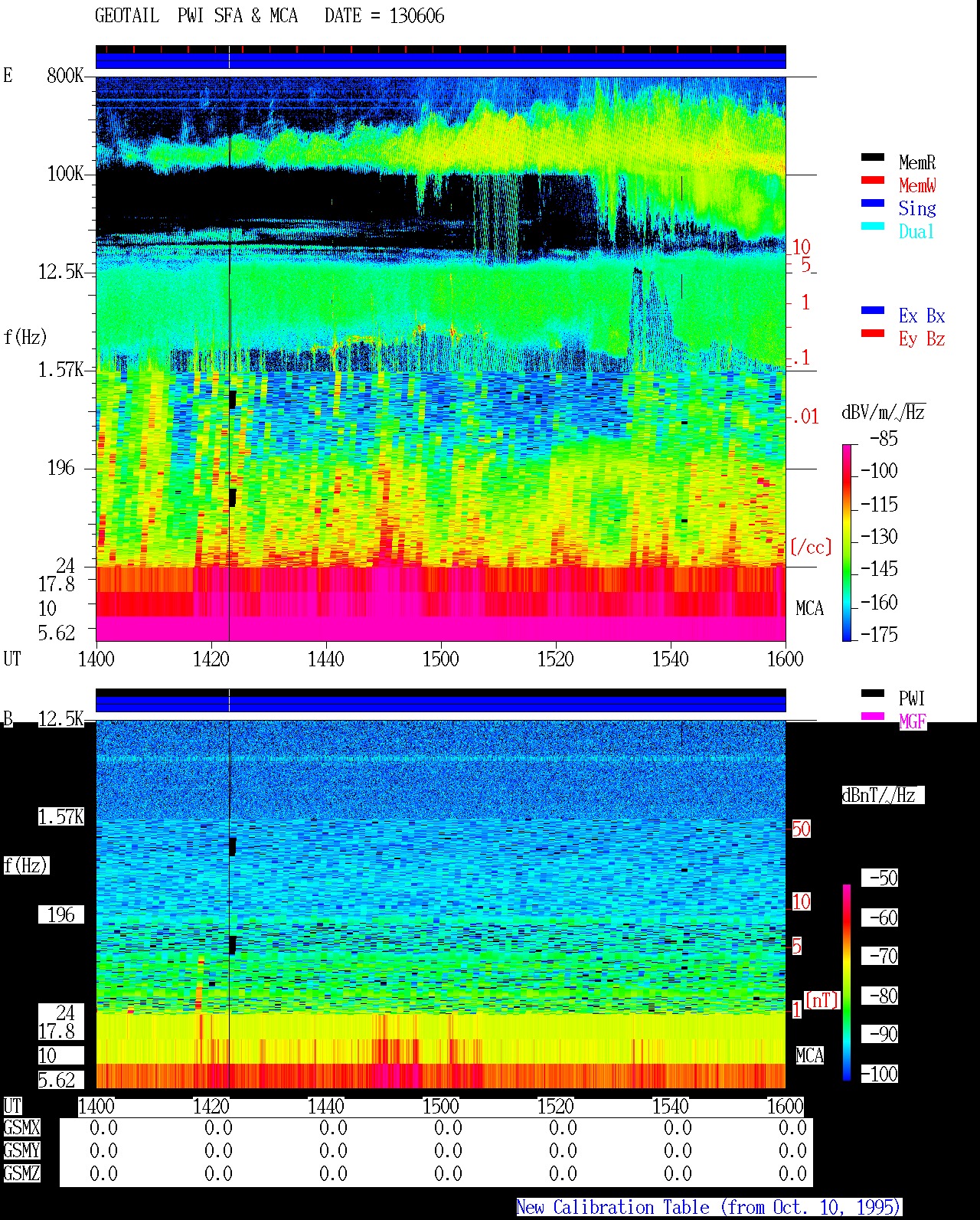Click the -85 color bar tick value
Image resolution: width=980 pixels, height=1220 pixels.
(884, 439)
